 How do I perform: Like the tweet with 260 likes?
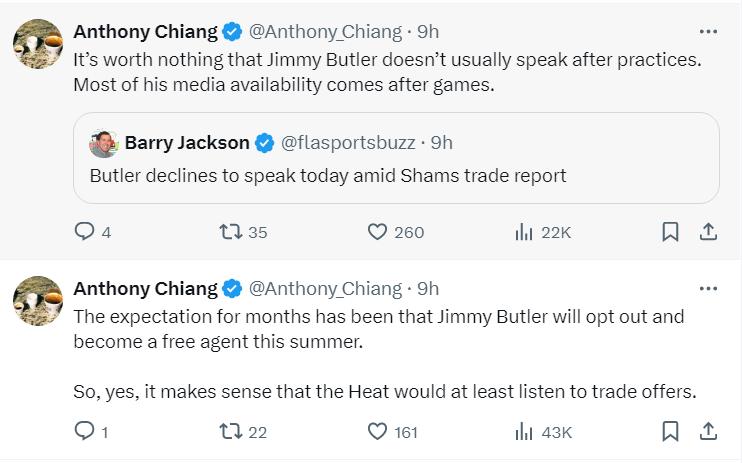click(x=377, y=232)
